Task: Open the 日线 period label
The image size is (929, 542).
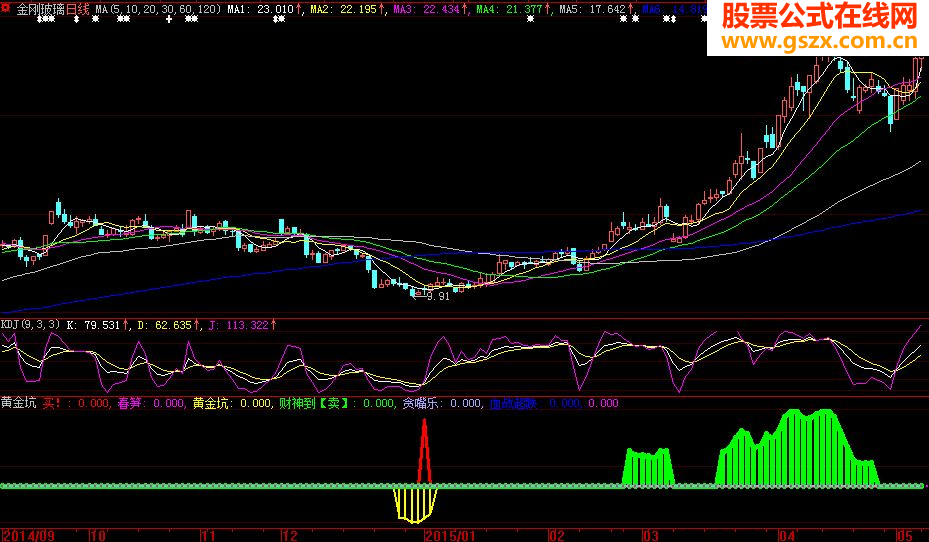Action: point(78,9)
